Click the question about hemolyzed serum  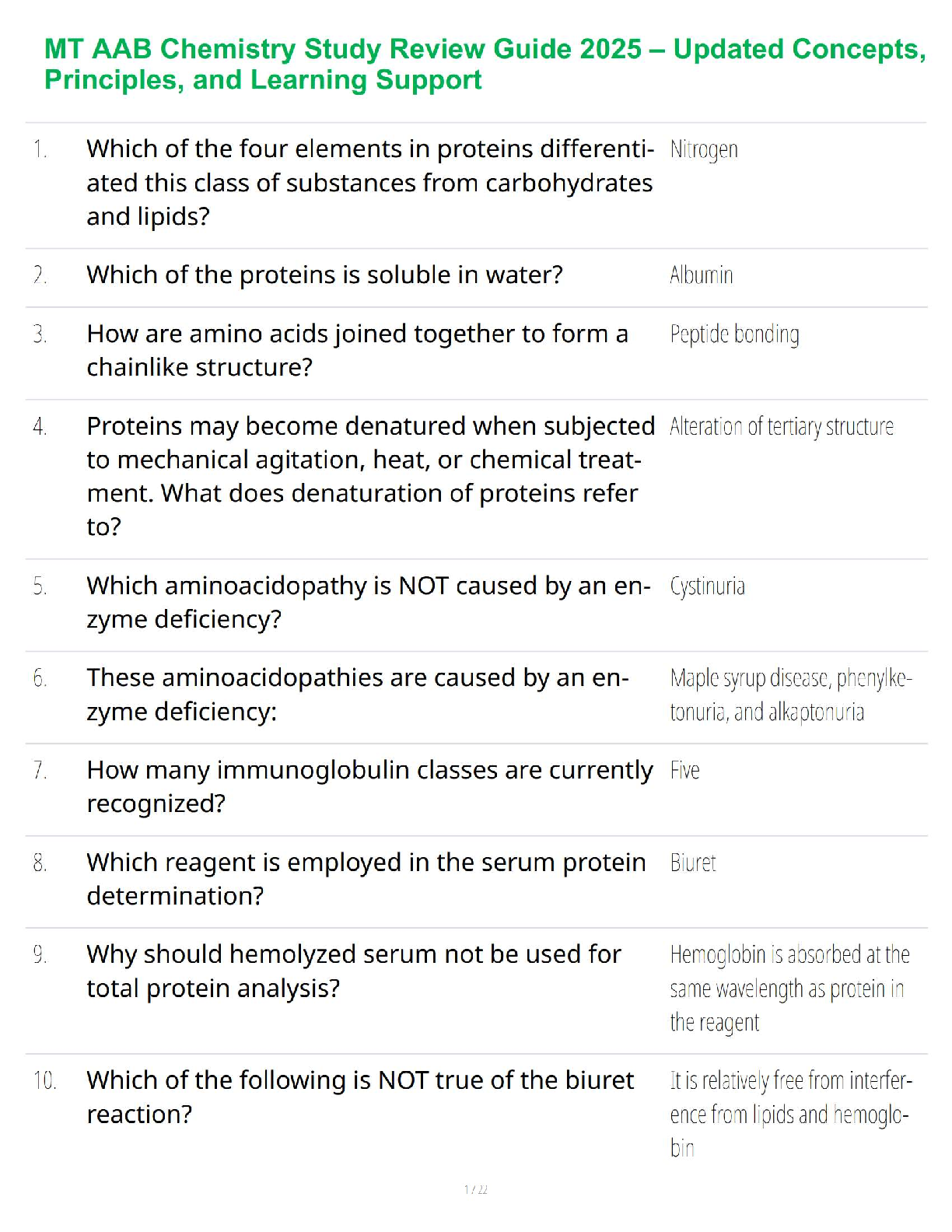(x=354, y=971)
